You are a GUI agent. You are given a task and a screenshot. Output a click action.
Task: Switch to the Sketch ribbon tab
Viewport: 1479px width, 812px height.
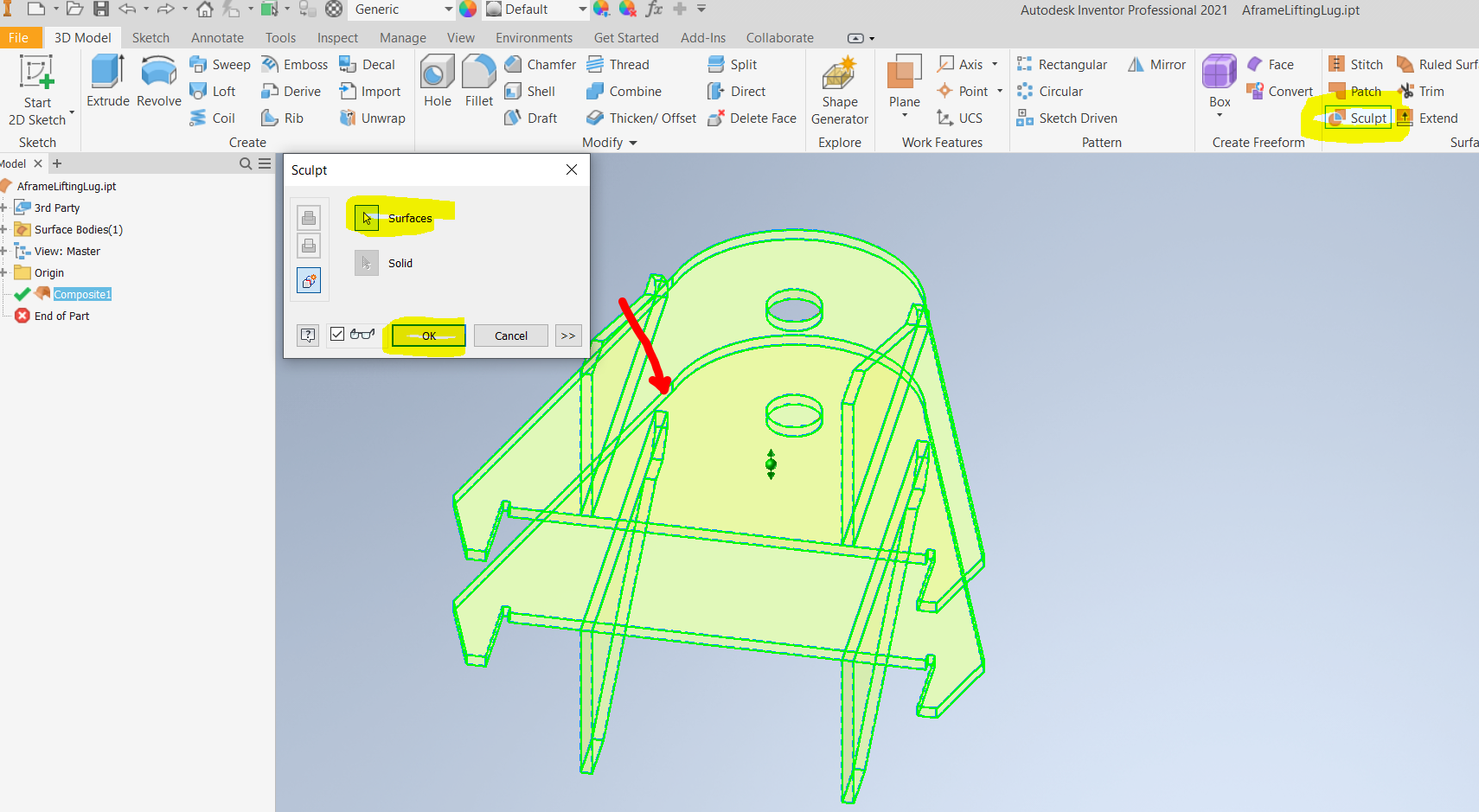coord(150,37)
